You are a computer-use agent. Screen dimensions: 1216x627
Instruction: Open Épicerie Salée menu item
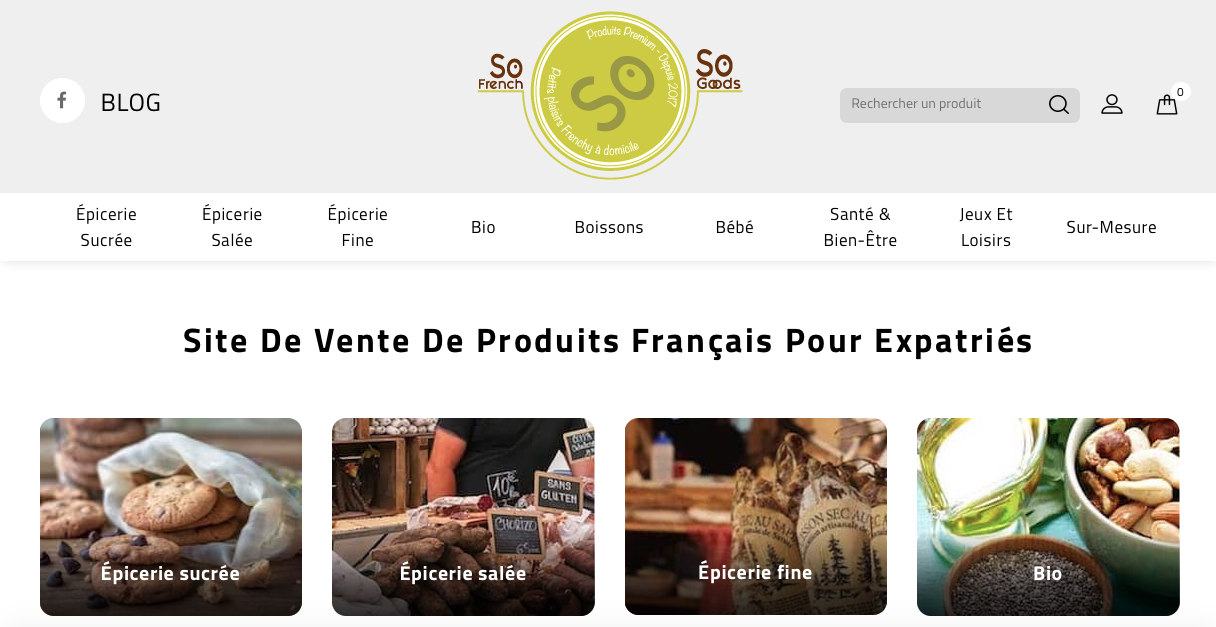coord(232,227)
